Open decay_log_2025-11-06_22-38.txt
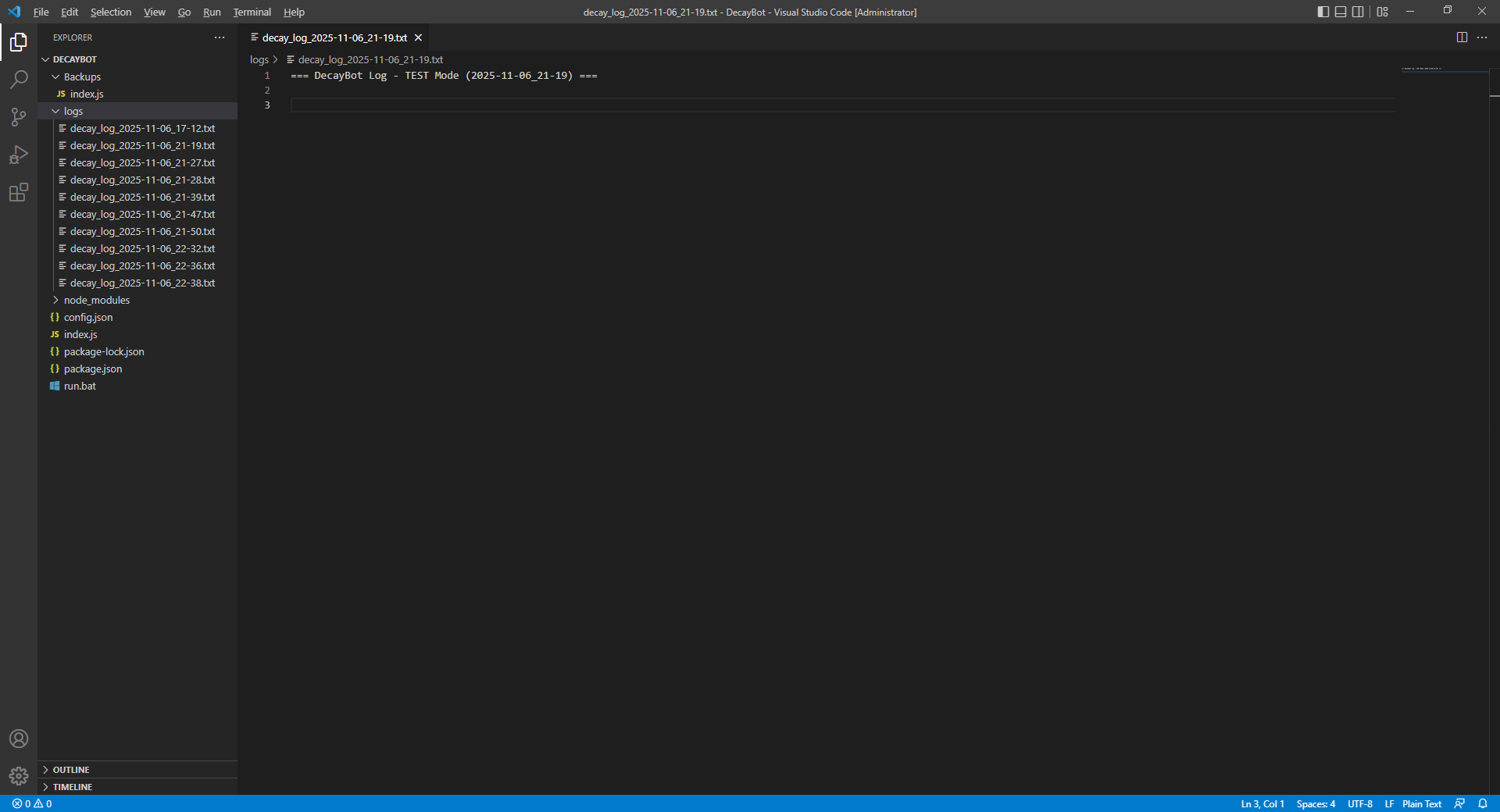 coord(137,283)
